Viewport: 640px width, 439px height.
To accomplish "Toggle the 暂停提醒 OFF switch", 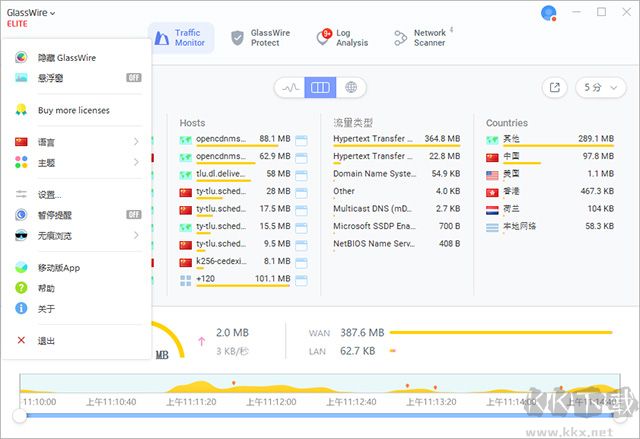I will point(133,214).
